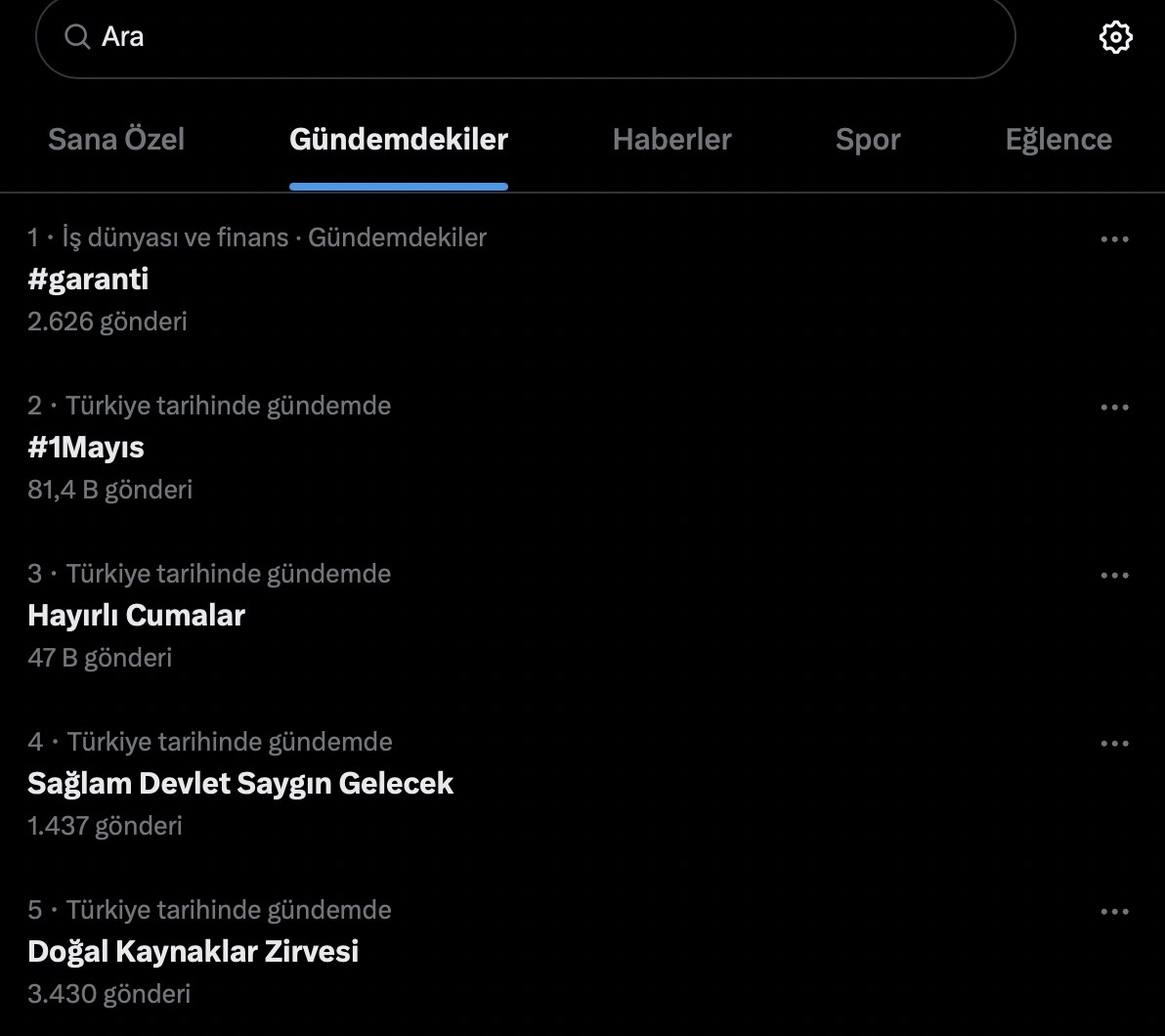
Task: Open more options for #1Mayıs trend
Action: tap(1114, 408)
